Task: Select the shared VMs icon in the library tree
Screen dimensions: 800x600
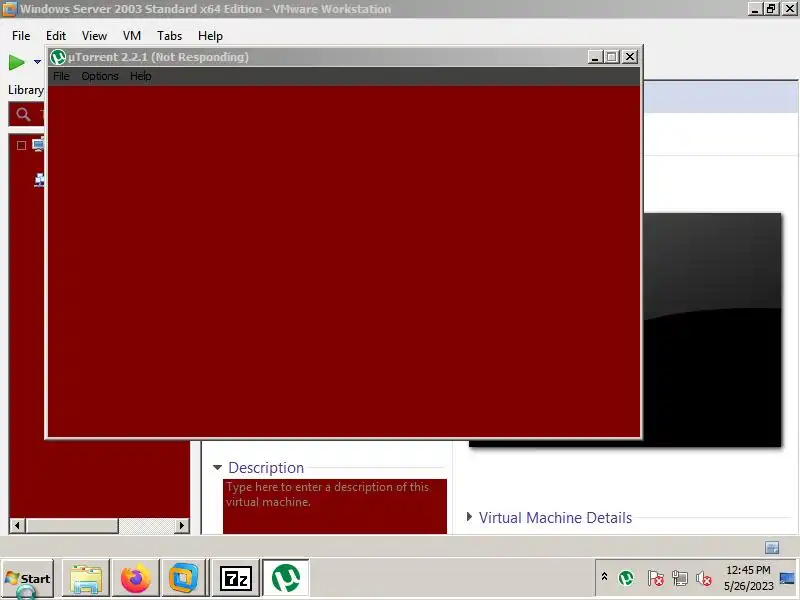Action: pyautogui.click(x=40, y=180)
